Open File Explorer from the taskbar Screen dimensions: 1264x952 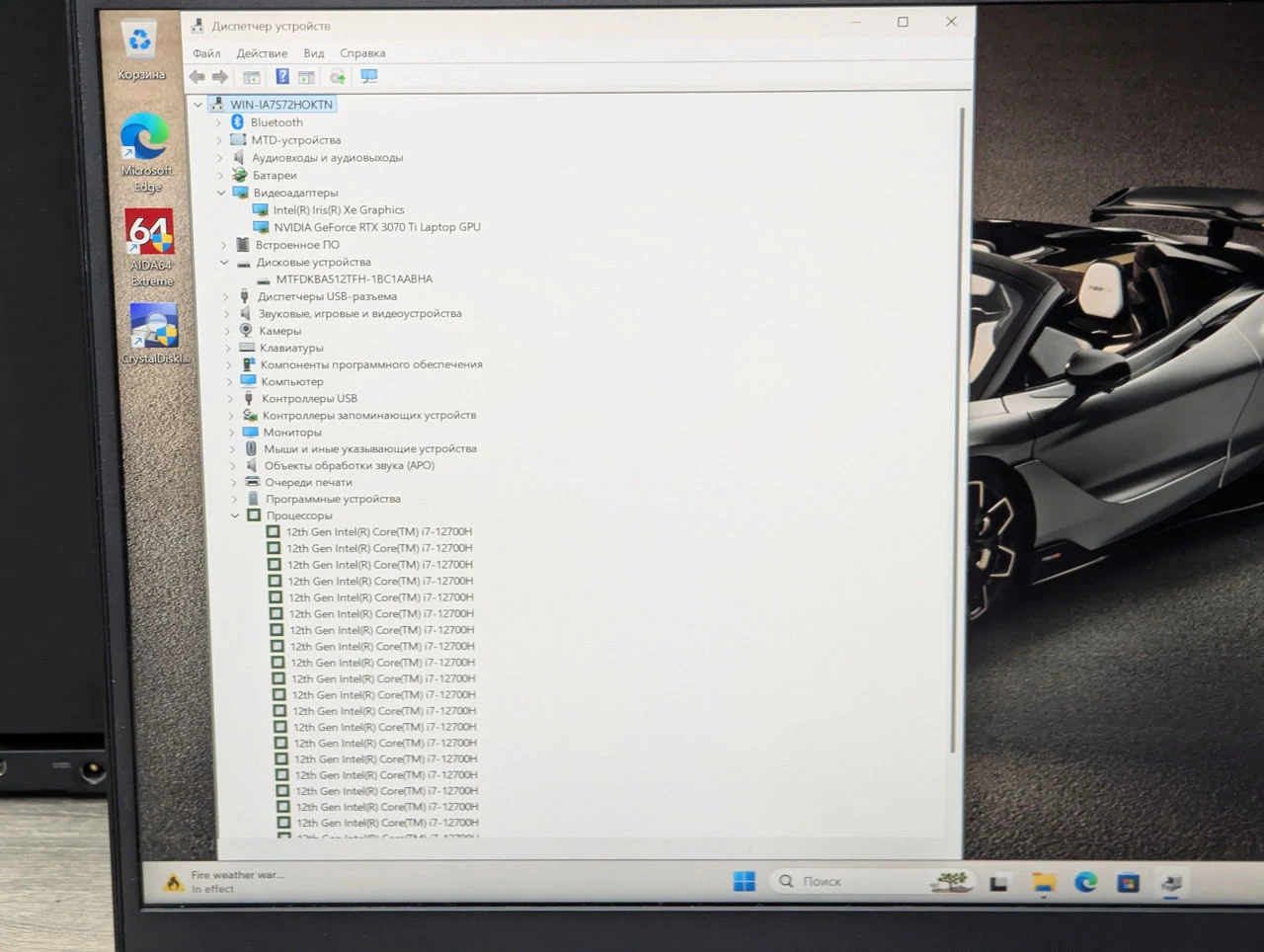tap(1043, 883)
